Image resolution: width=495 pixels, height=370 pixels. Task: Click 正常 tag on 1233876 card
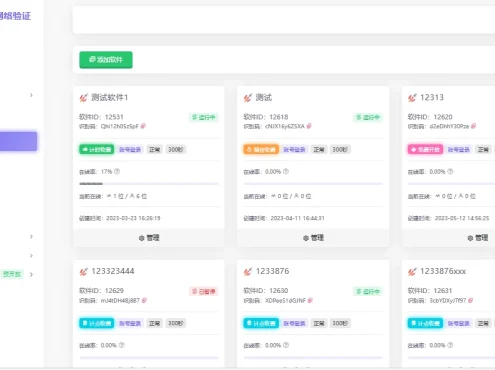click(319, 323)
